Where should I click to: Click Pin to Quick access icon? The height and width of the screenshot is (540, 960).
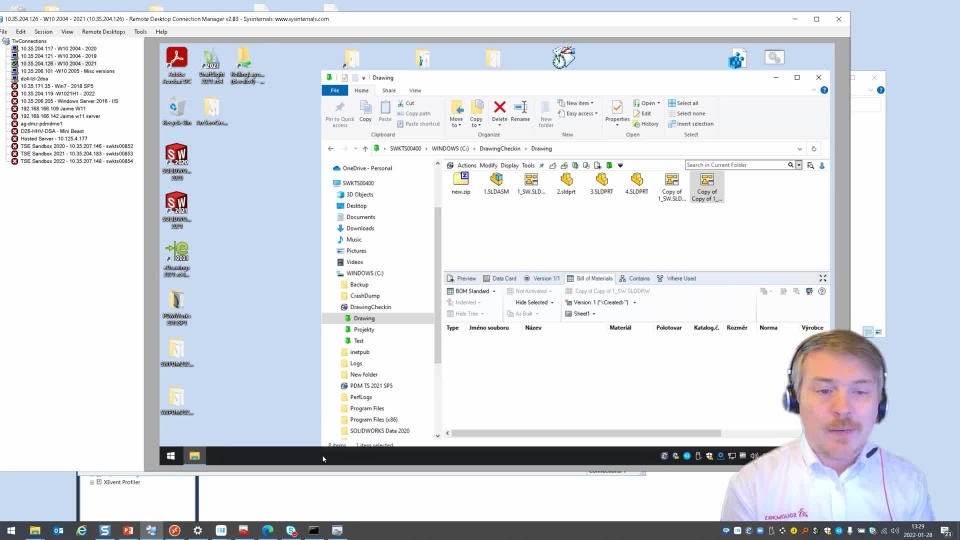[339, 108]
